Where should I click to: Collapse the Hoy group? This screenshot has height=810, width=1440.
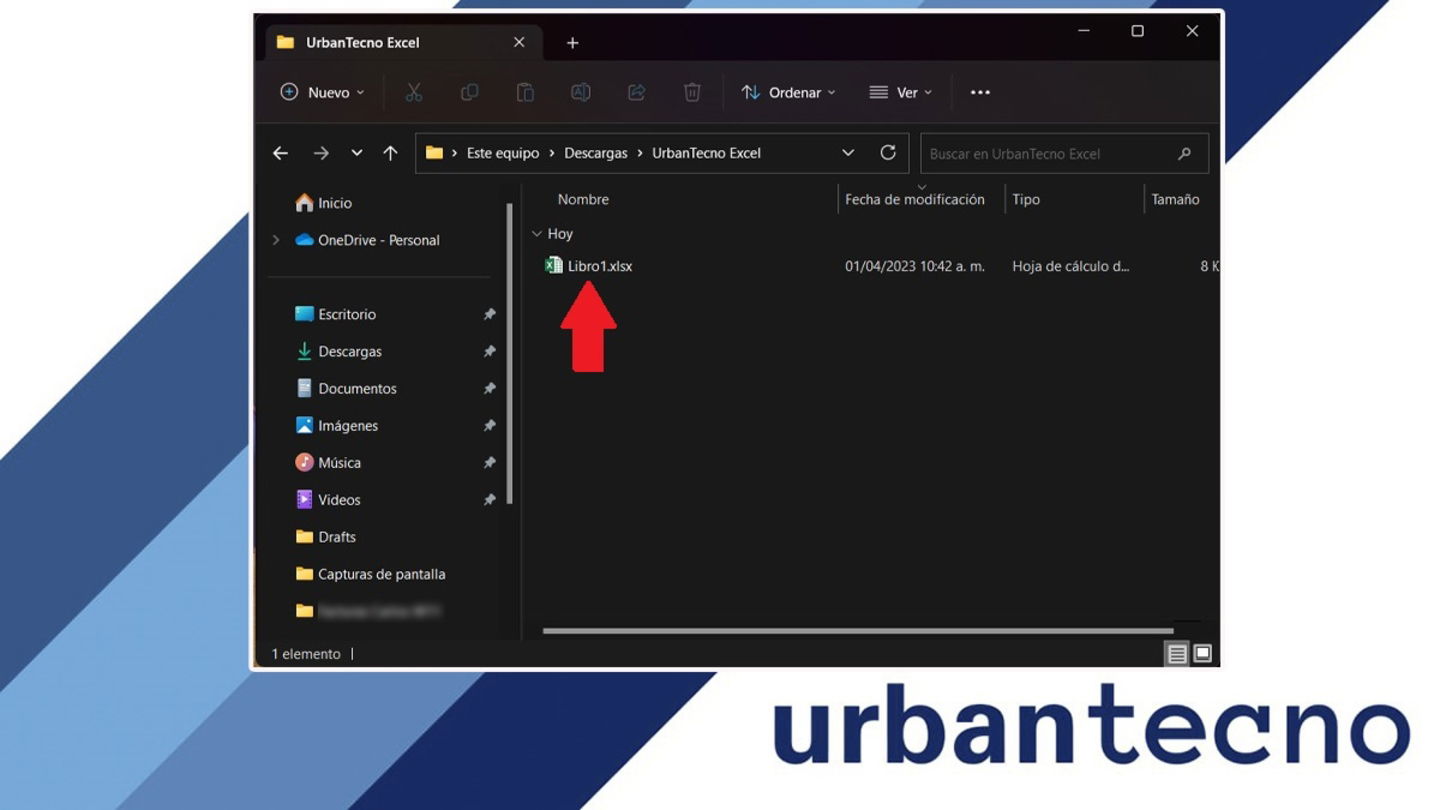tap(537, 233)
